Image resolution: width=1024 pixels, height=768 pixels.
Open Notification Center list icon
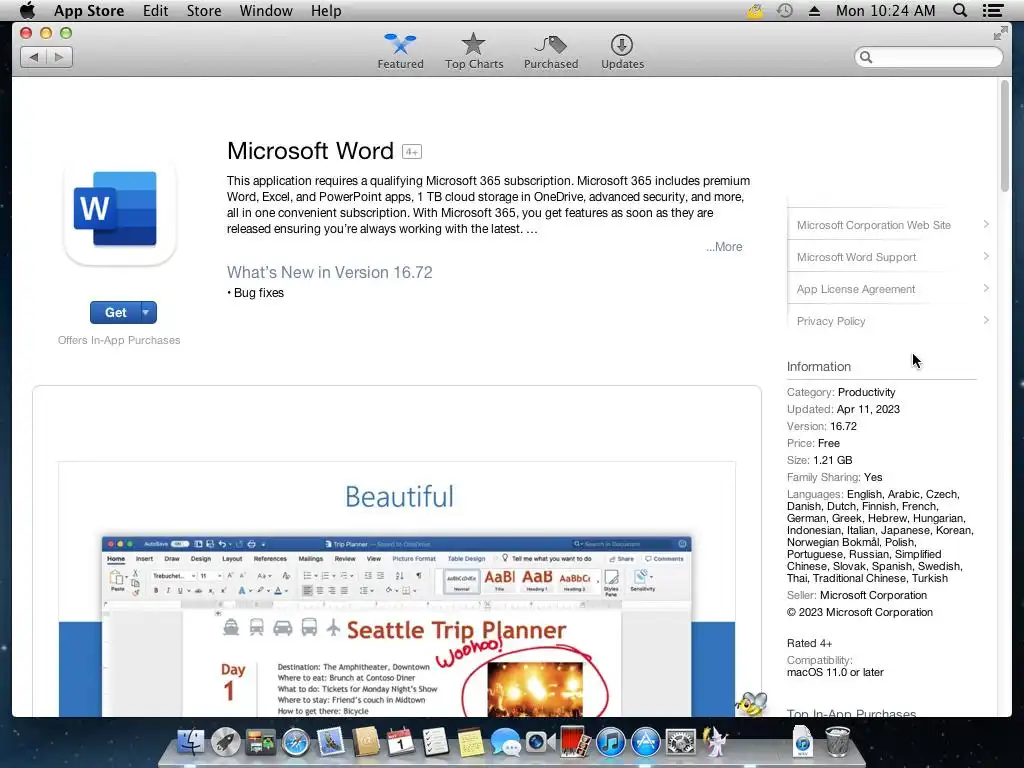(993, 10)
